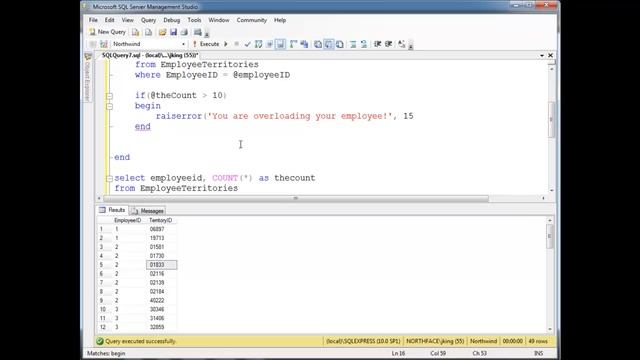Open a new Database Engine Query
Viewport: 640px width, 360px height.
(136, 32)
